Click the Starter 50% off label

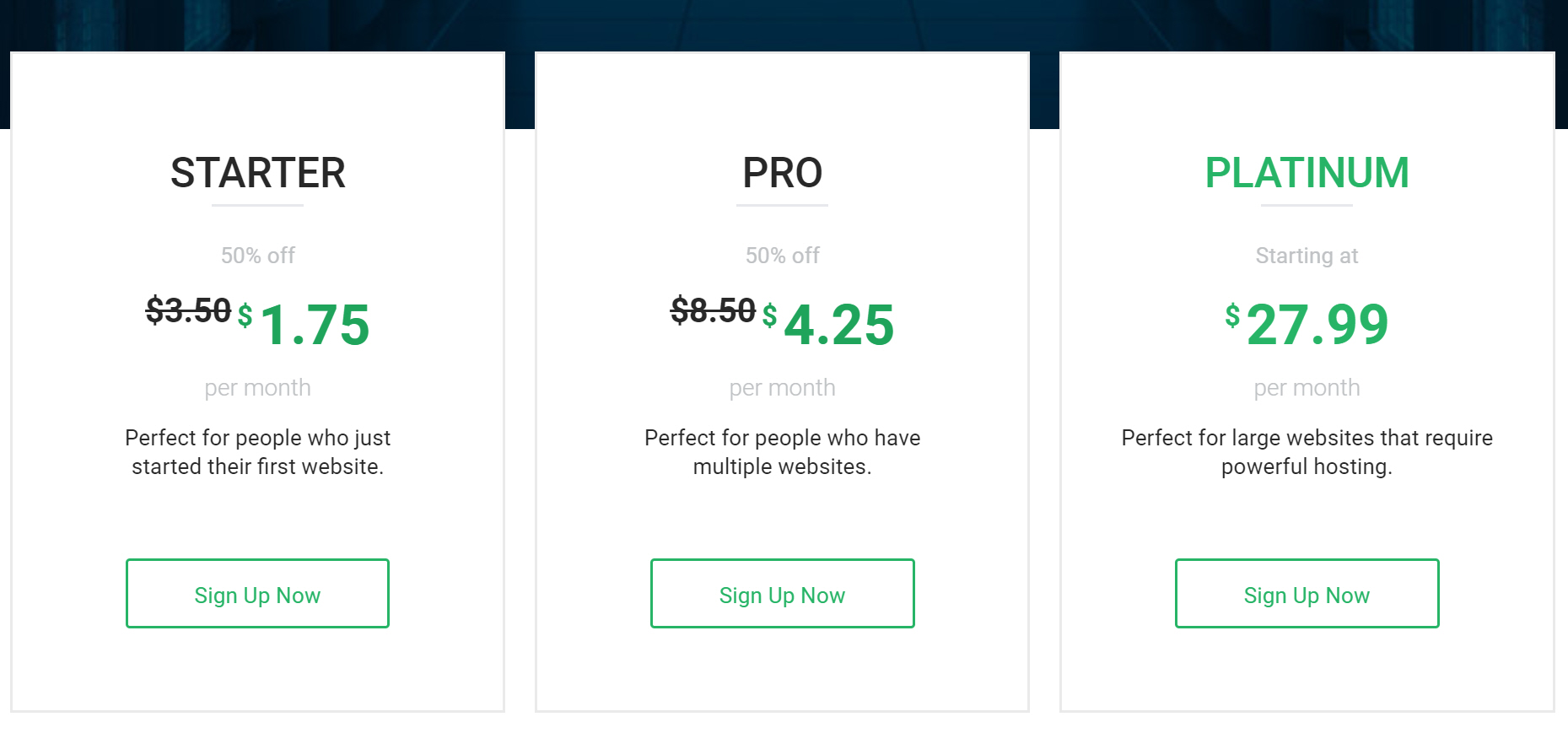pyautogui.click(x=257, y=256)
